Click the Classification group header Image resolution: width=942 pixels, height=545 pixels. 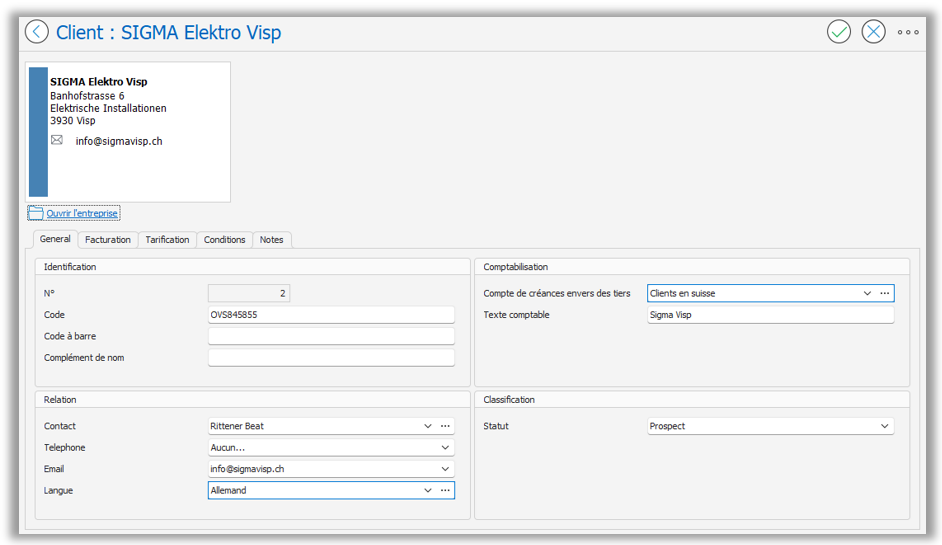509,400
